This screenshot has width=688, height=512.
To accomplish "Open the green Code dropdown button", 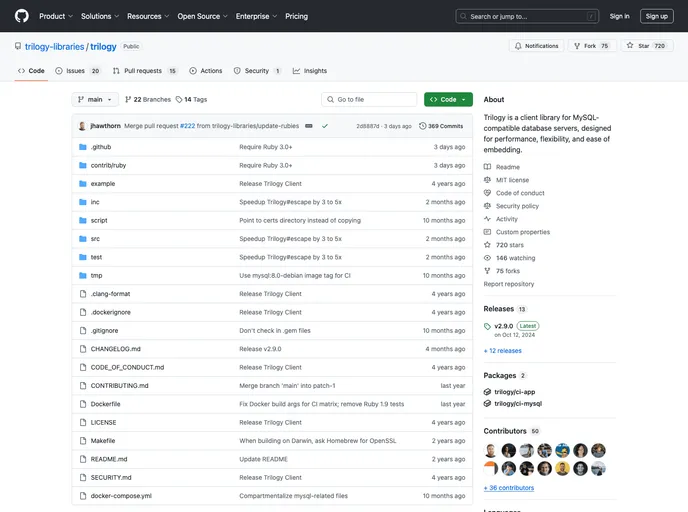I will tap(448, 100).
